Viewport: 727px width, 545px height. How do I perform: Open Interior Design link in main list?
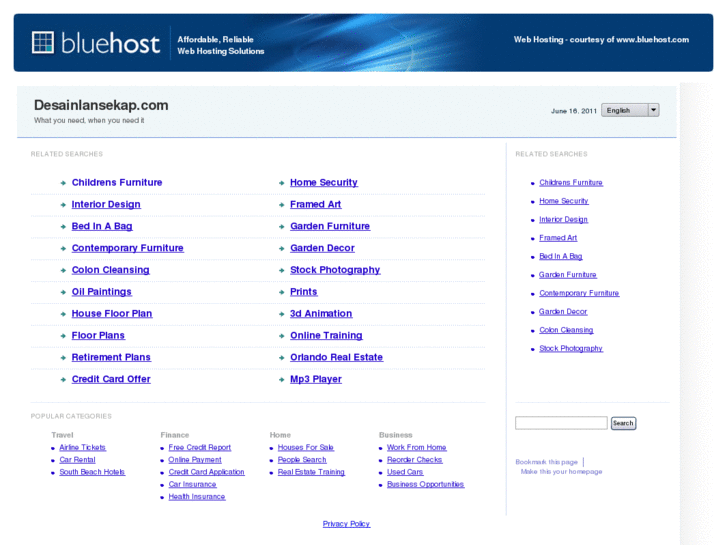(x=106, y=205)
